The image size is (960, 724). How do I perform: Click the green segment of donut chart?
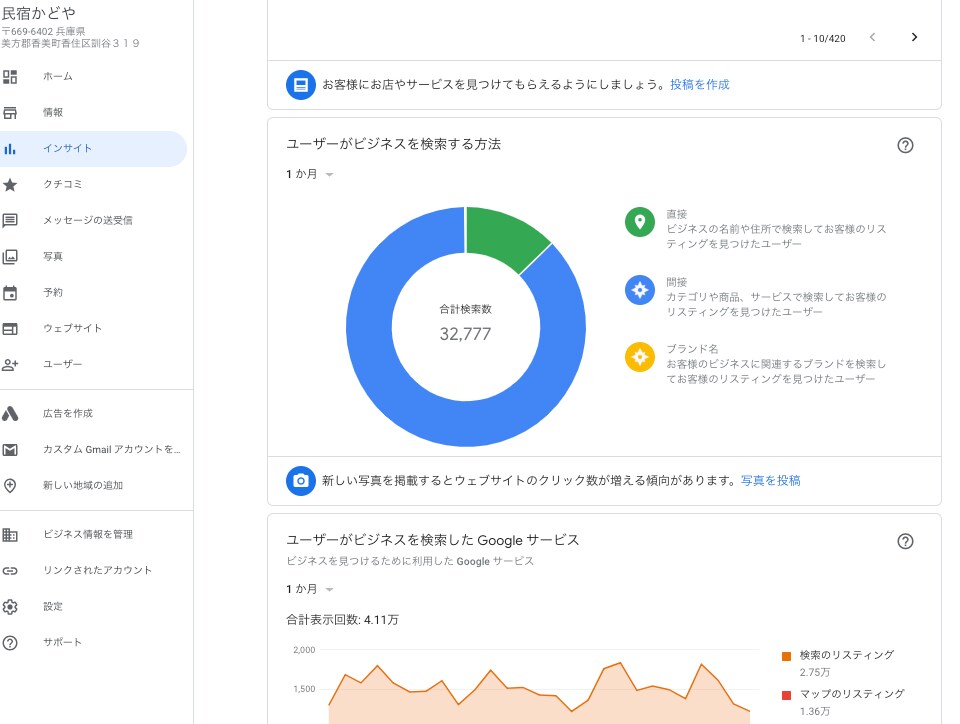[504, 236]
